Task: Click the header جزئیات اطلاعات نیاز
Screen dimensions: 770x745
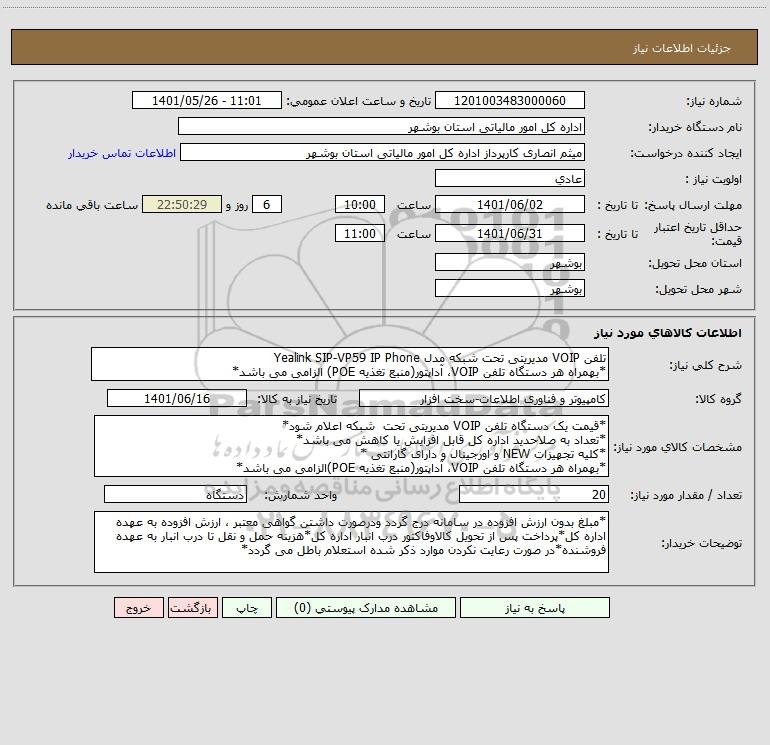Action: pos(682,48)
